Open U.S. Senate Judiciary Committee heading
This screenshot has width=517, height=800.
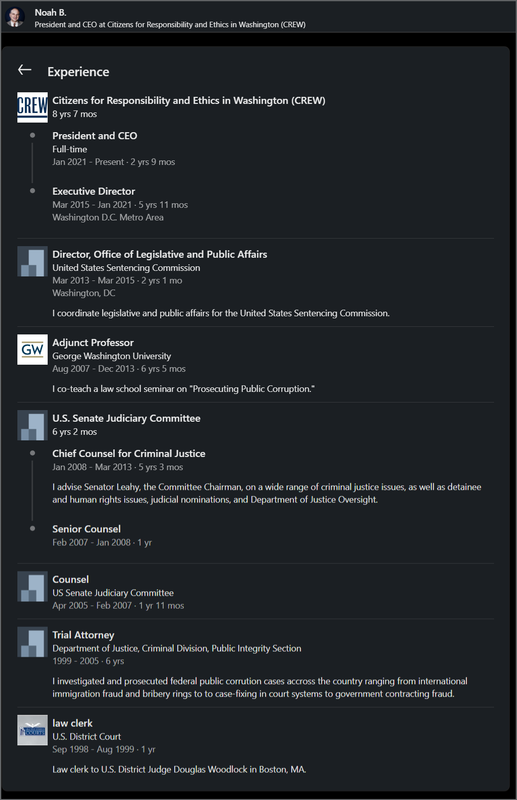click(x=126, y=418)
